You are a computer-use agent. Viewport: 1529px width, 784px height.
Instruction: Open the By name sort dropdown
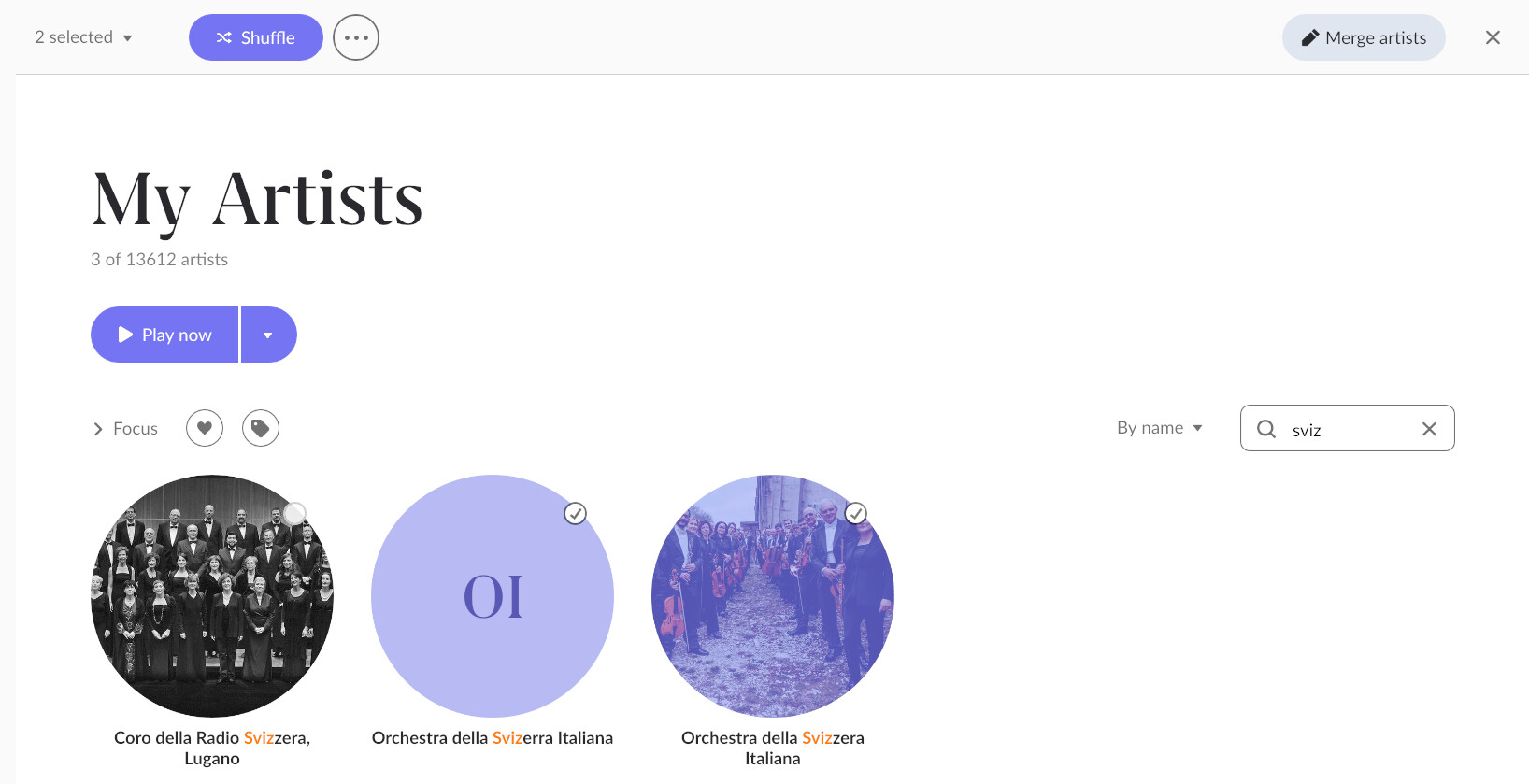(1160, 428)
